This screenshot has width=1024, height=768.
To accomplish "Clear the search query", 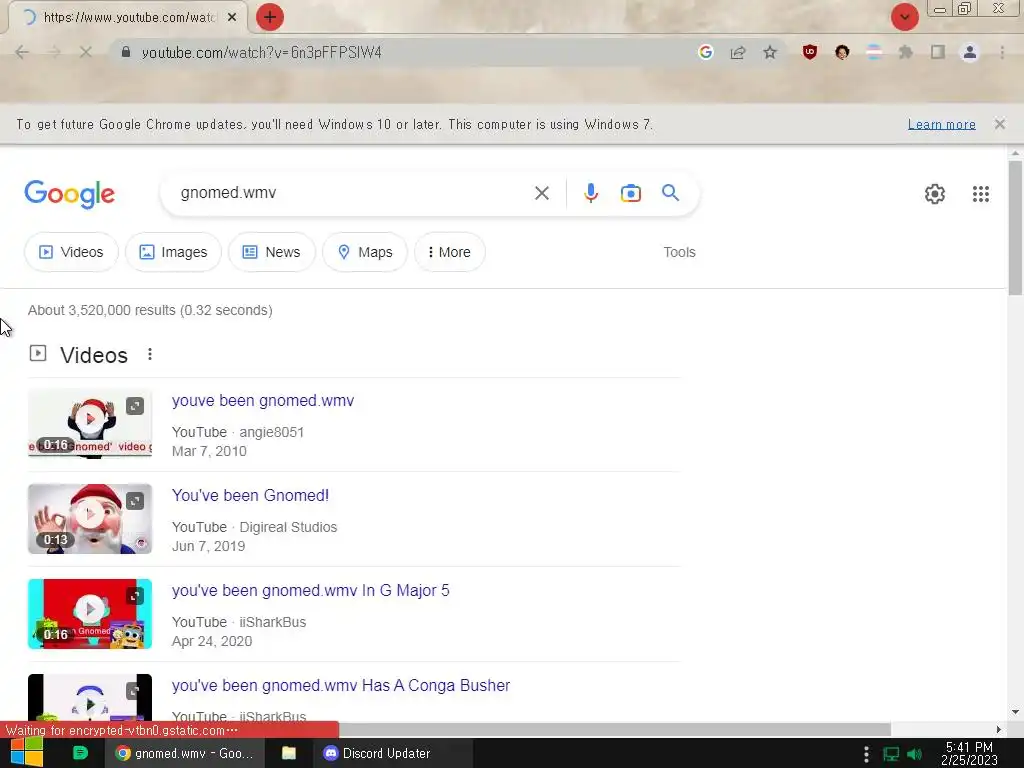I will point(541,193).
